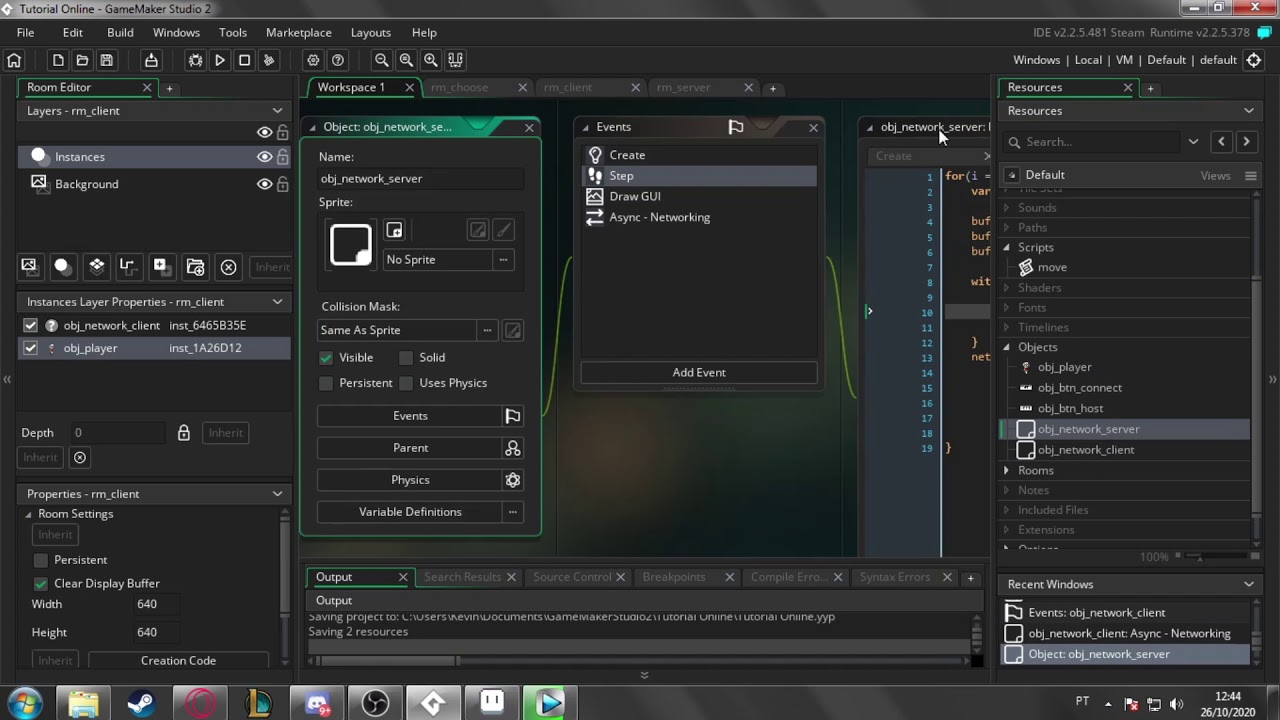Image resolution: width=1280 pixels, height=720 pixels.
Task: Enable Uses Physics checkbox
Action: pyautogui.click(x=406, y=383)
